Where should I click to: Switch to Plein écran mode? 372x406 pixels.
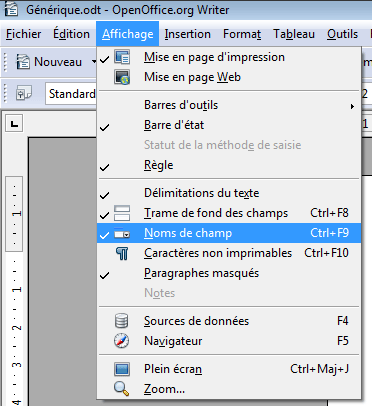[229, 369]
